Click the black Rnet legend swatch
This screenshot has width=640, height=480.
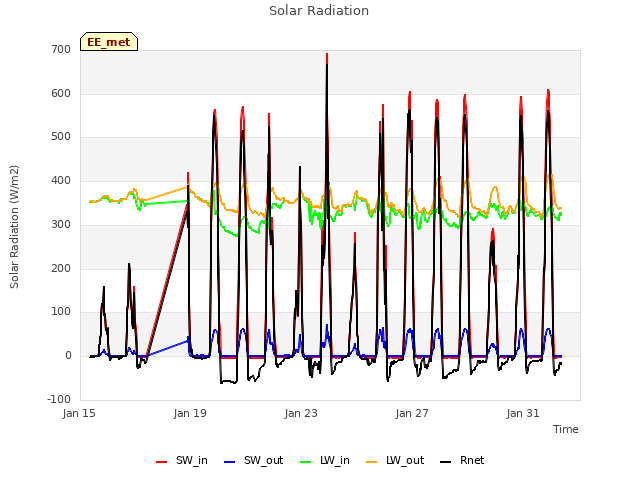tap(446, 462)
